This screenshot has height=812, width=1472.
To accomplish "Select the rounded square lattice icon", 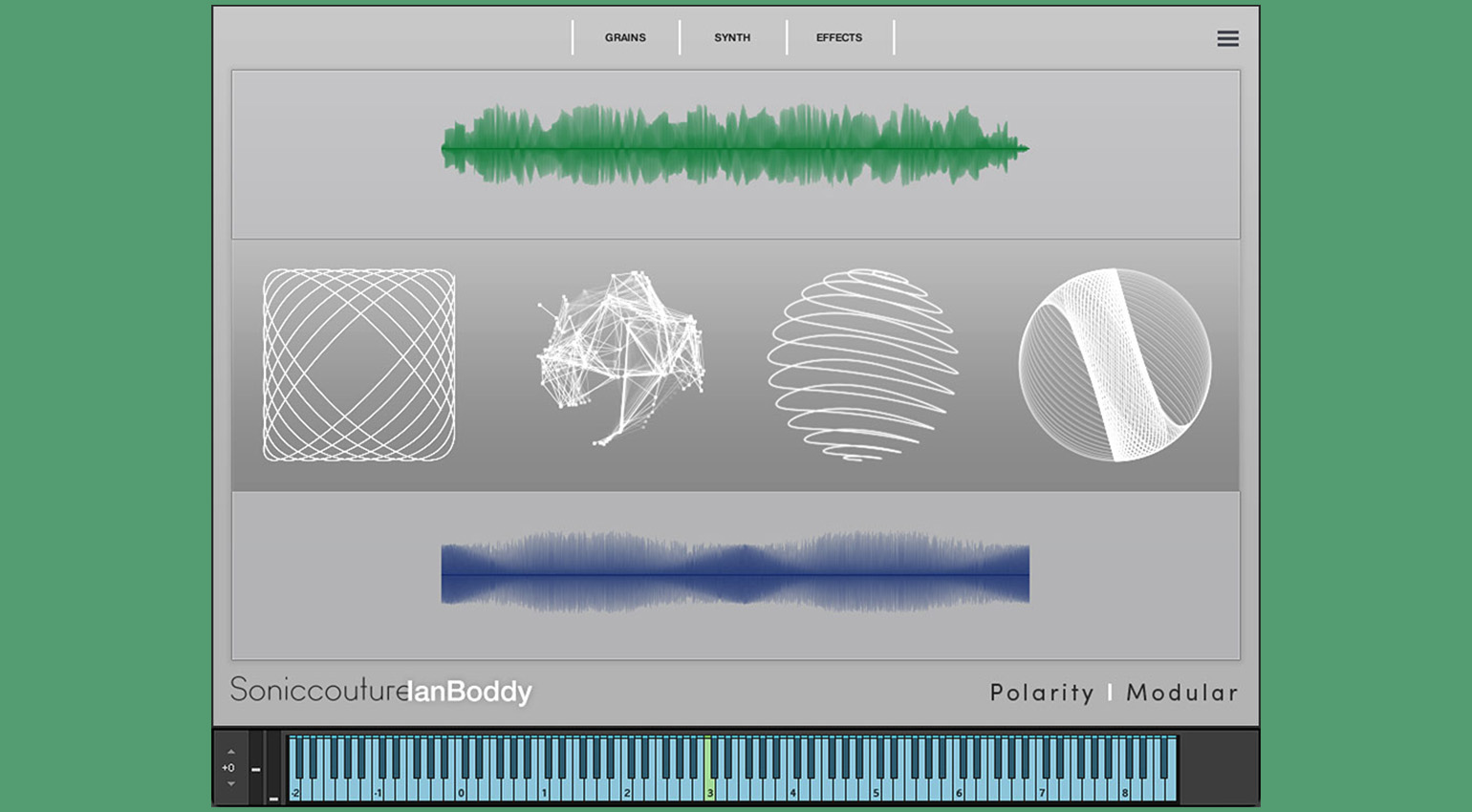I will 358,365.
